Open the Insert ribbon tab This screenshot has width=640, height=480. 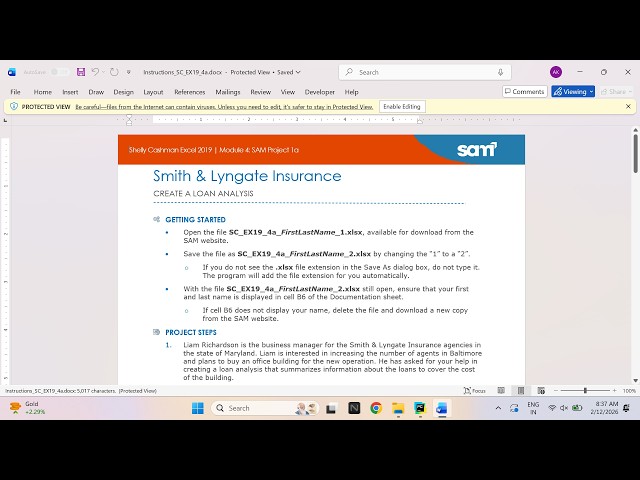click(x=70, y=92)
